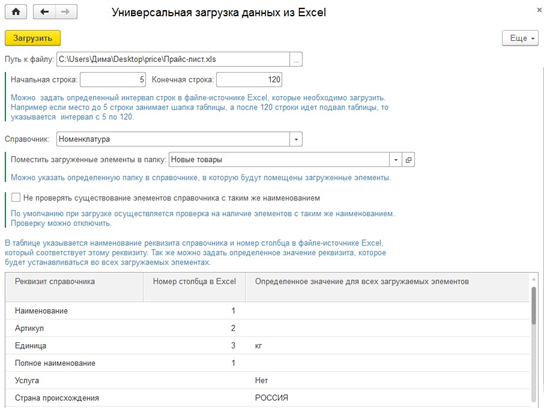Select the Услуга row value Нет
This screenshot has height=409, width=544.
click(261, 381)
